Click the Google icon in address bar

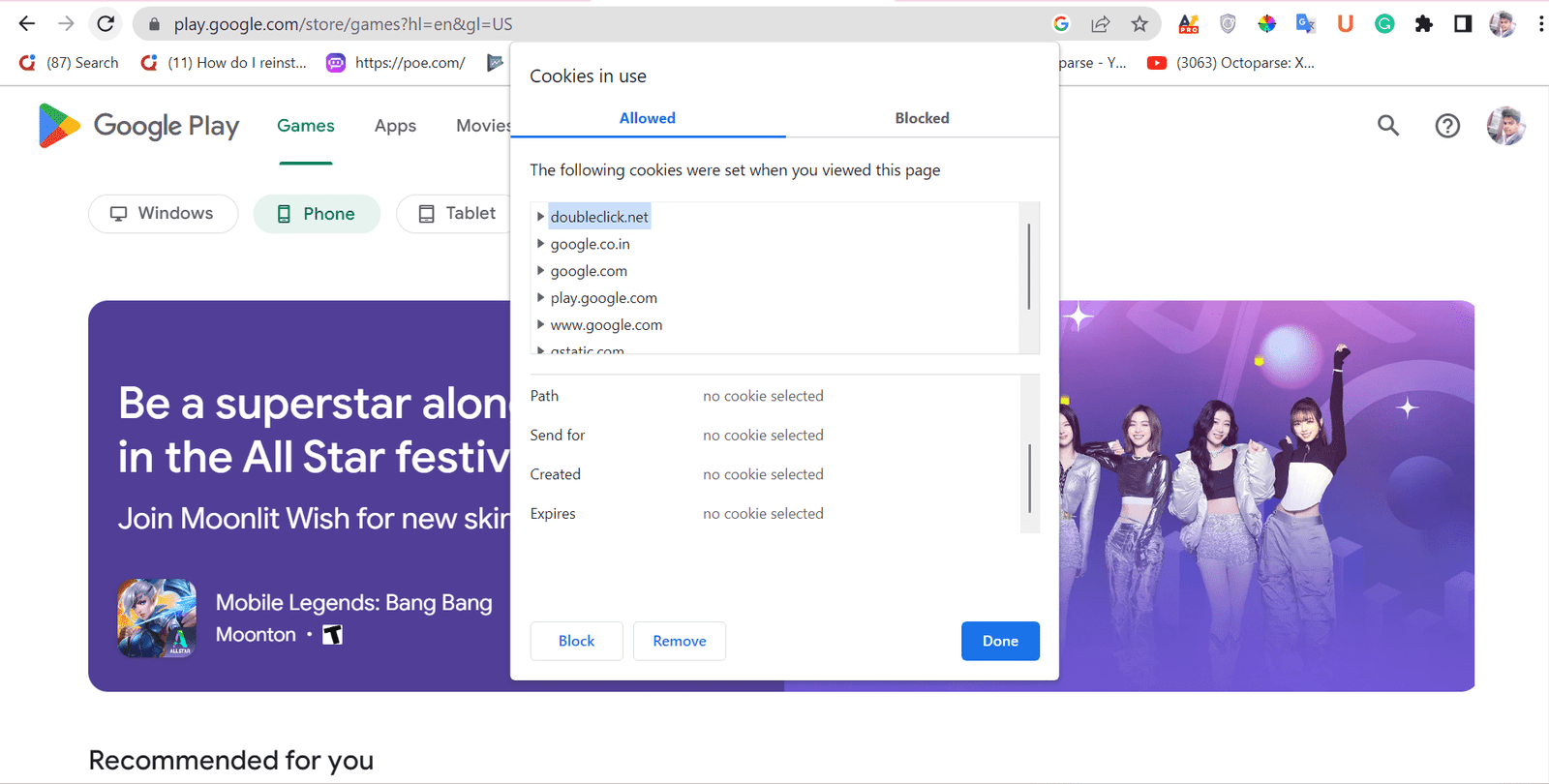[x=1061, y=24]
